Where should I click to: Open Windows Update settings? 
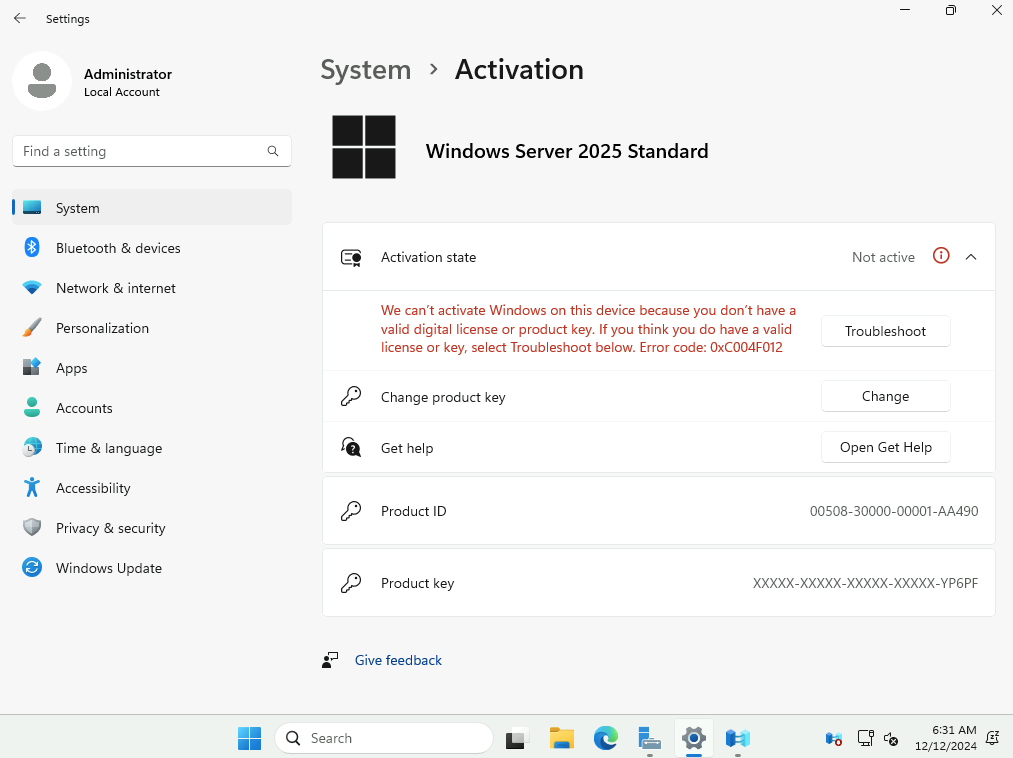point(152,569)
